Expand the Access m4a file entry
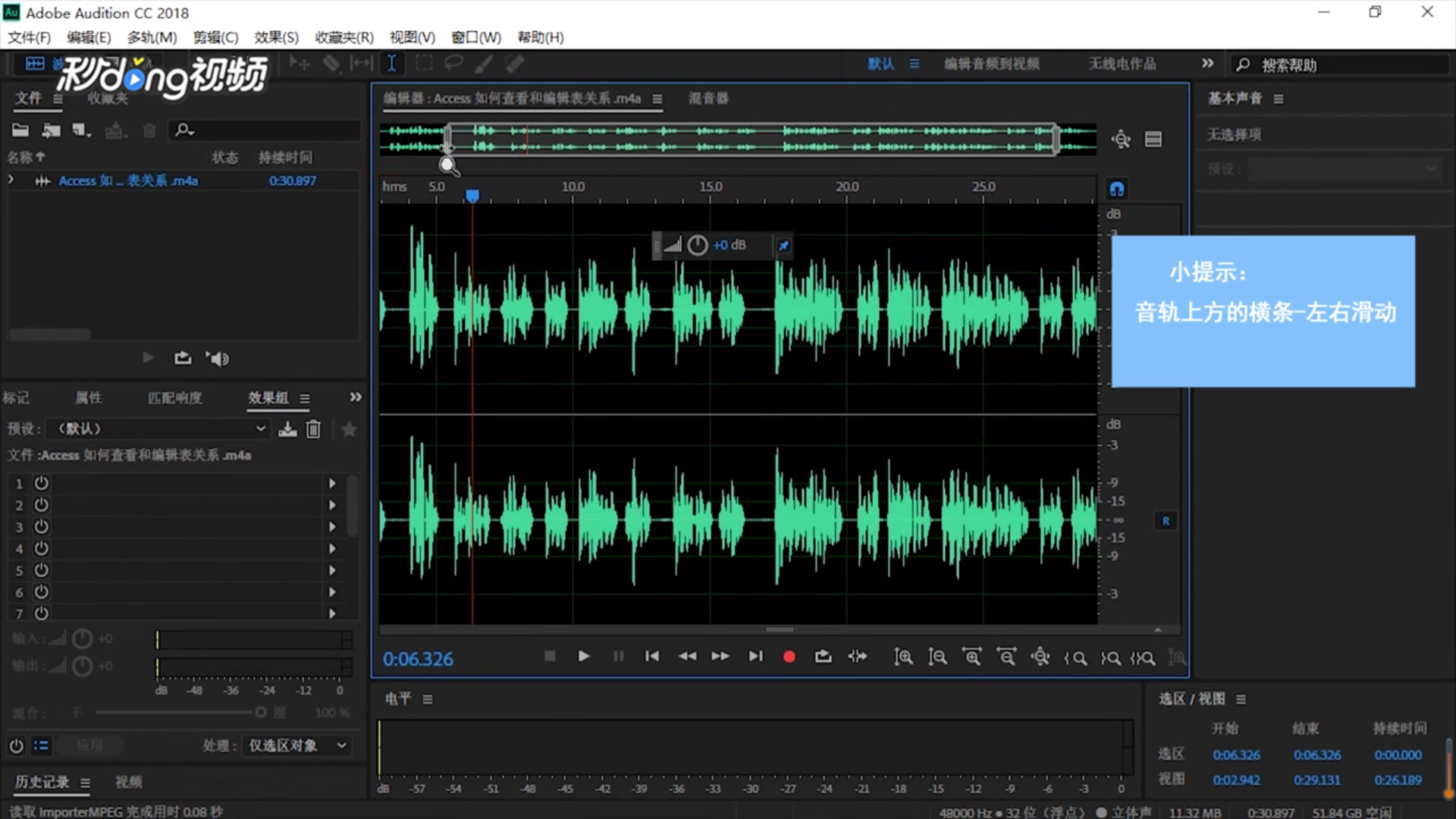Viewport: 1456px width, 819px height. point(11,180)
